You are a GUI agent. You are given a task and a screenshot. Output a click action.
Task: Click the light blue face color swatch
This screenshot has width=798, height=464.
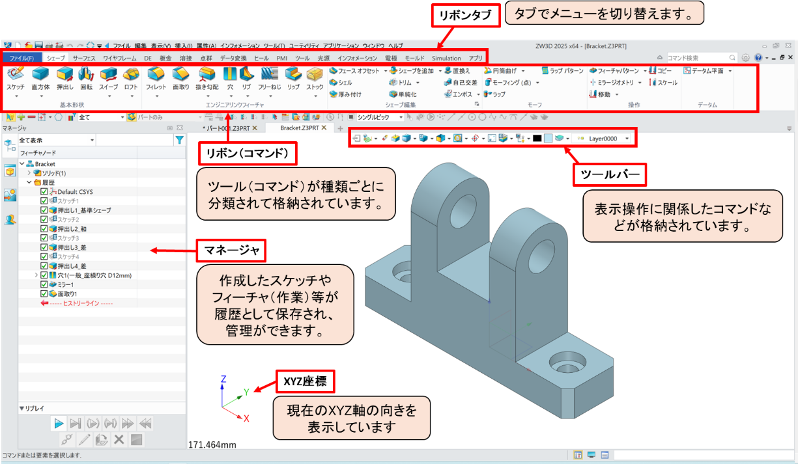click(x=548, y=138)
